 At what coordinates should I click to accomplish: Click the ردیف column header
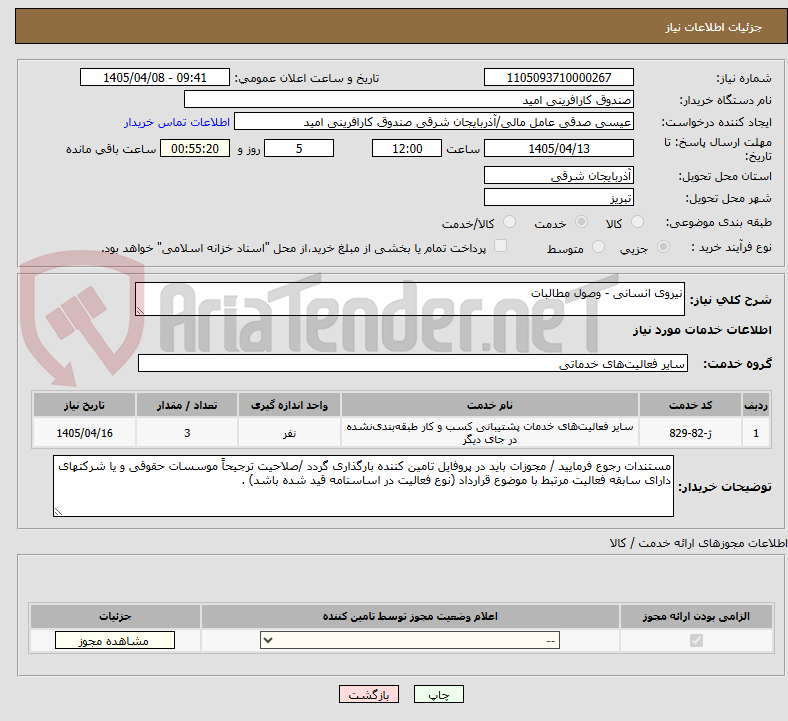(x=756, y=405)
